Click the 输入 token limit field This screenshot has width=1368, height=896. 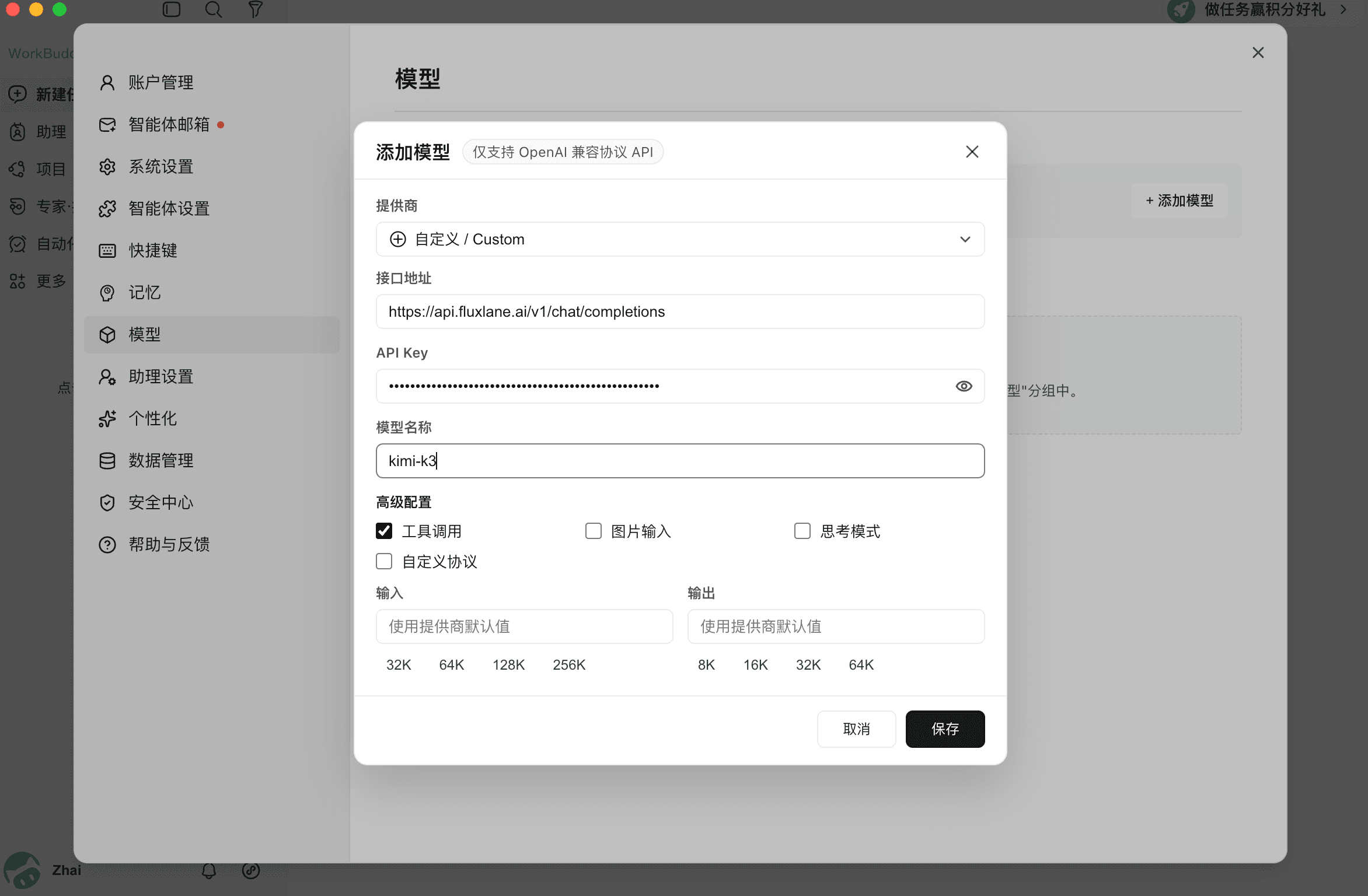pyautogui.click(x=524, y=626)
